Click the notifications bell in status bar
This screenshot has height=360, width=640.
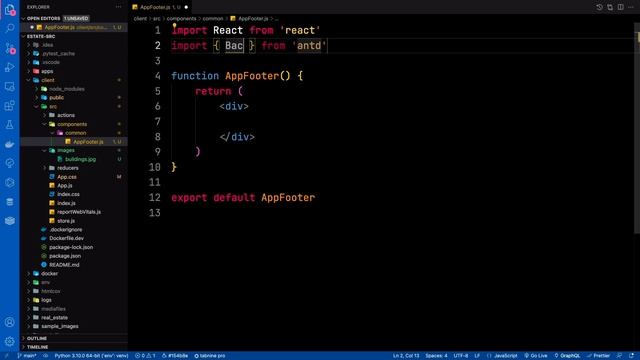(x=631, y=356)
